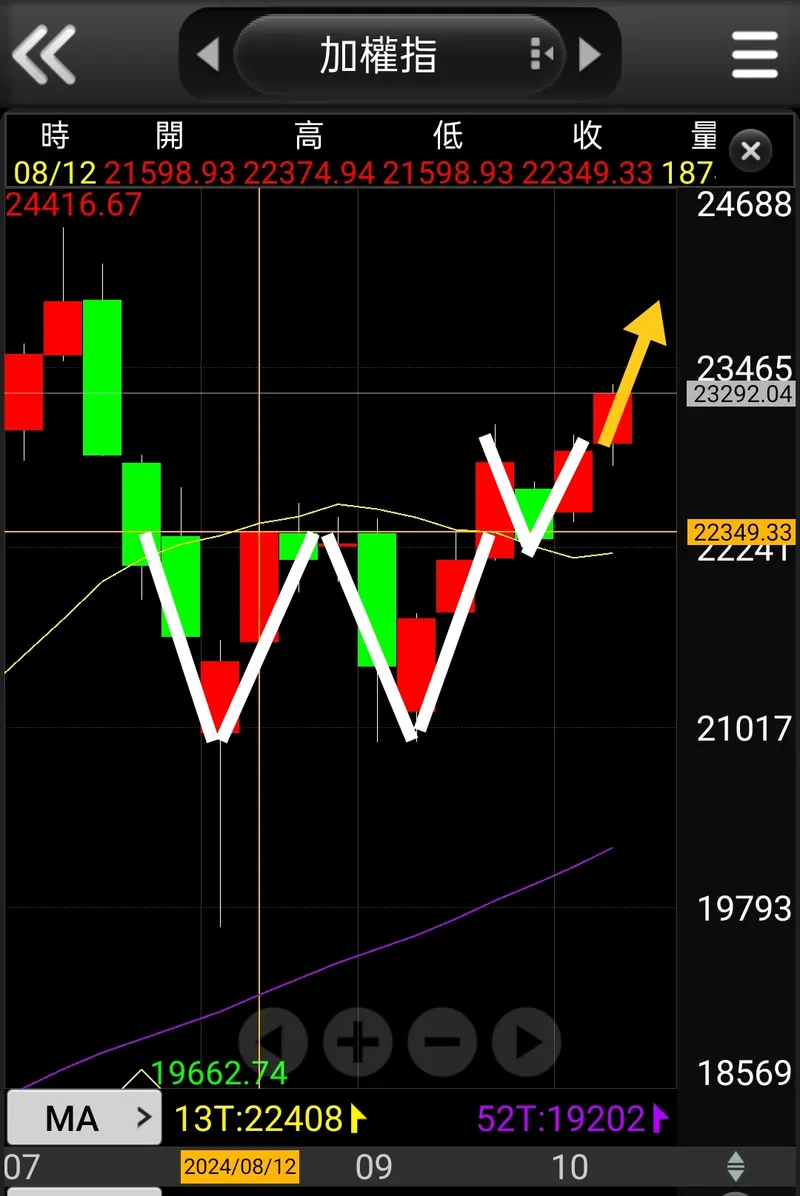This screenshot has height=1196, width=800.
Task: Move crosshair right with overlay arrow
Action: (x=527, y=1041)
